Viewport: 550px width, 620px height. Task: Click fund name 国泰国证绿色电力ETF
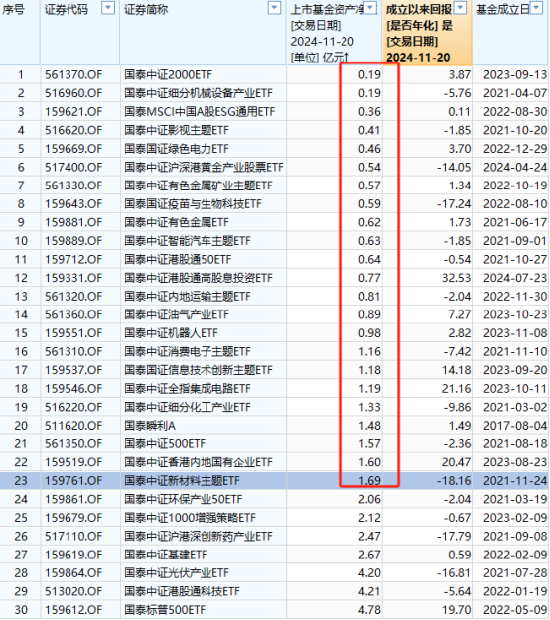176,149
